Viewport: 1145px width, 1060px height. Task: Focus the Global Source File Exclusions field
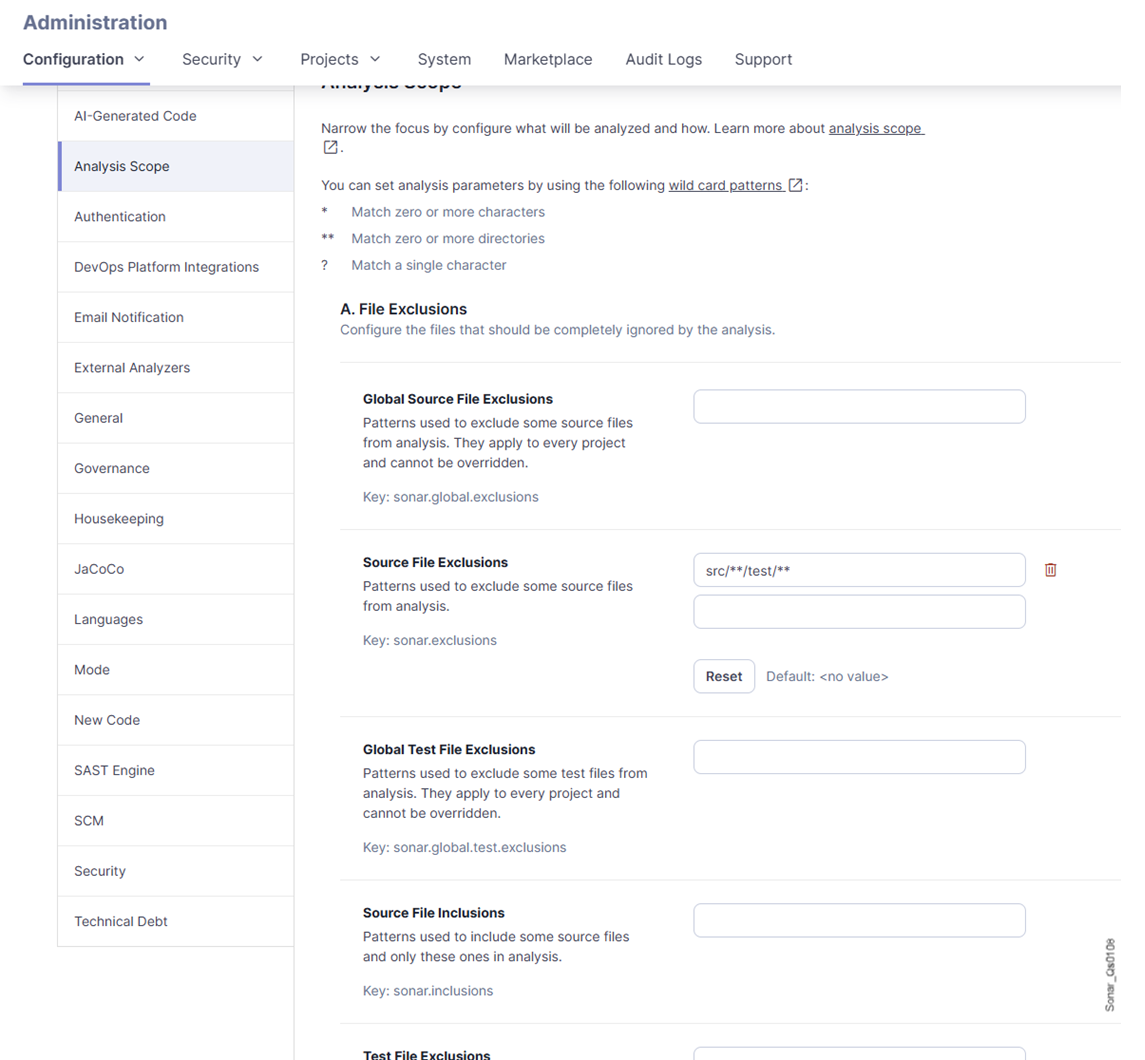[x=859, y=407]
